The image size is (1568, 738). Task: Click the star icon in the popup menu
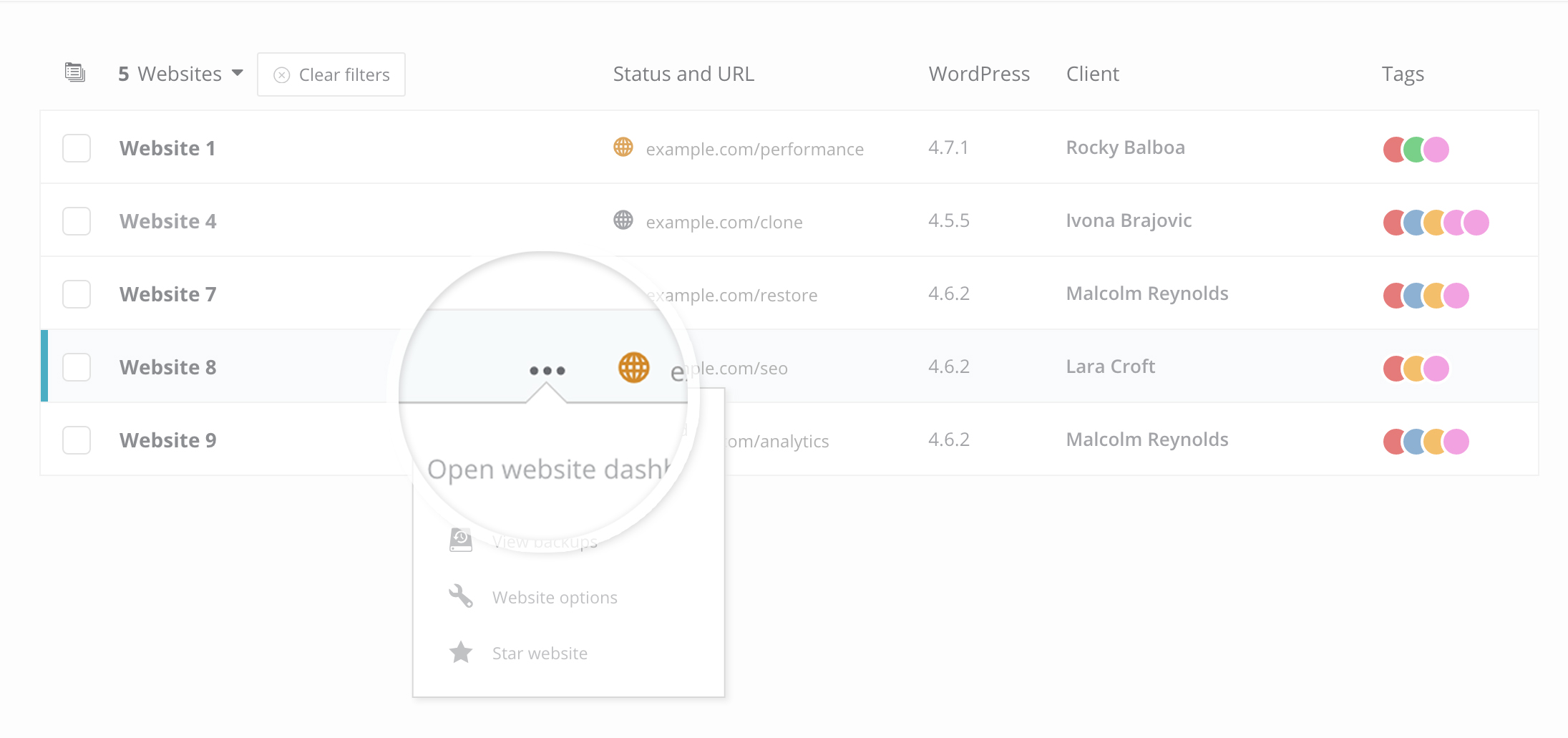pos(460,652)
